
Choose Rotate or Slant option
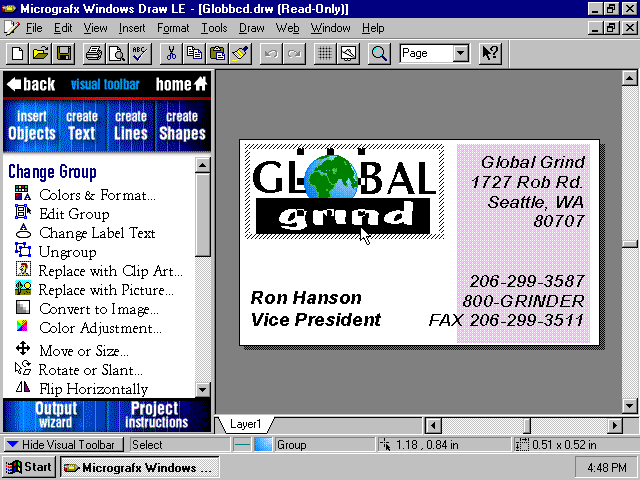click(x=79, y=370)
